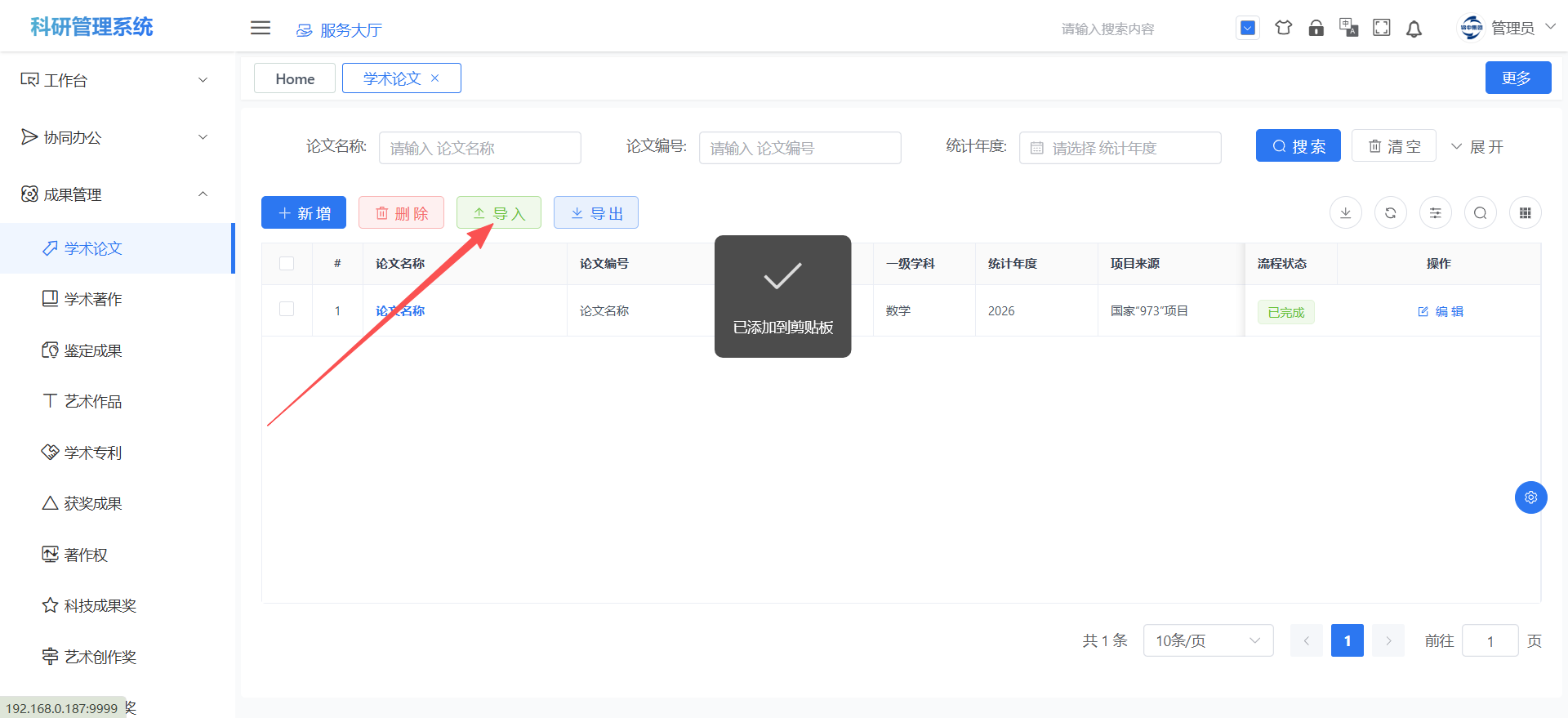Click the 编辑 link in row 1
Screen dimensions: 1568x718
(x=1441, y=311)
